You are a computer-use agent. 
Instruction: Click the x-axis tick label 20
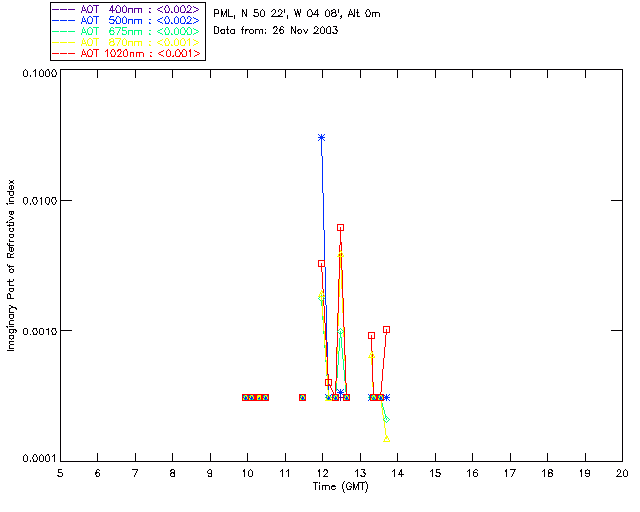(622, 473)
